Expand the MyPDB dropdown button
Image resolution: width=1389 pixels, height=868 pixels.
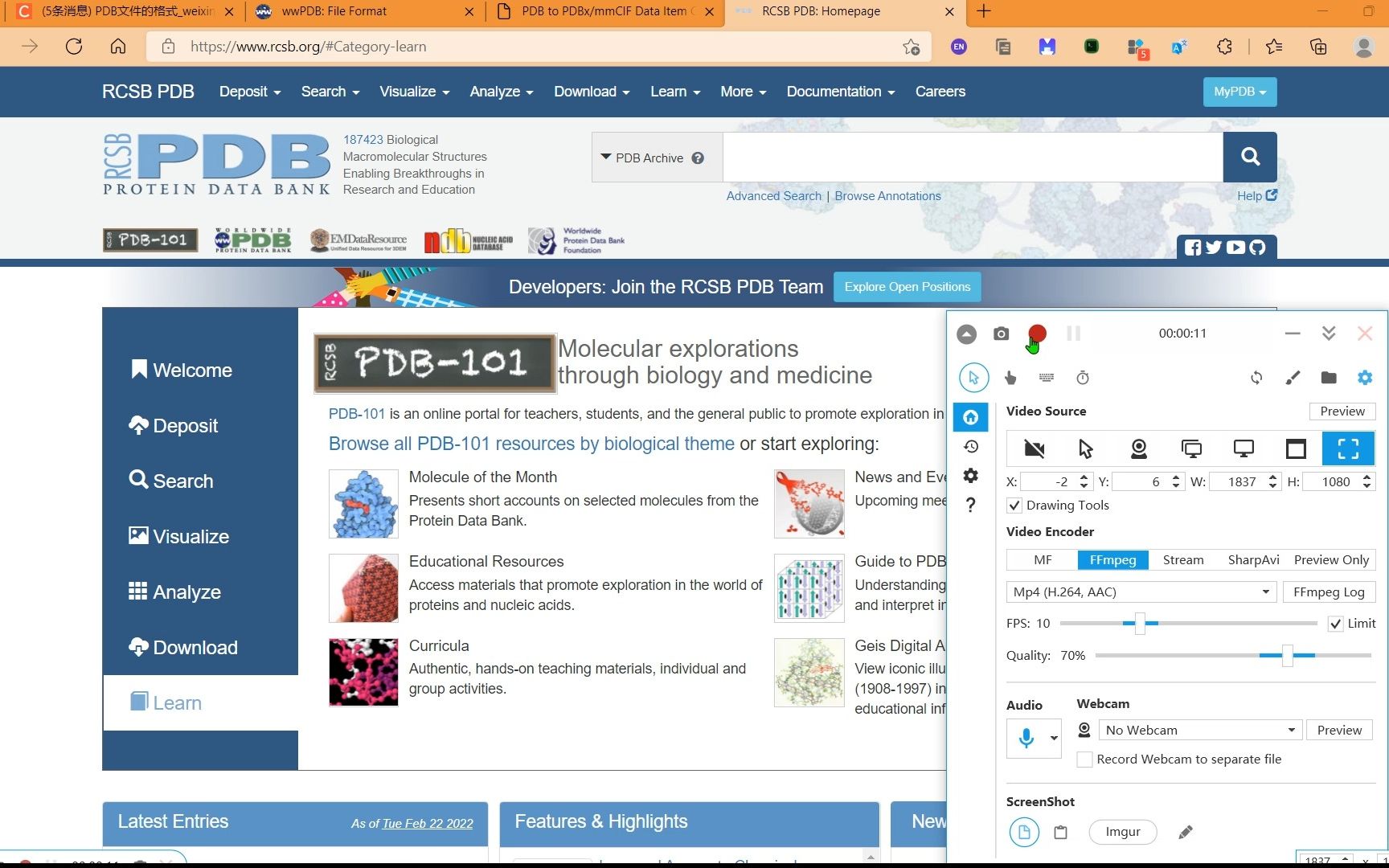tap(1239, 92)
